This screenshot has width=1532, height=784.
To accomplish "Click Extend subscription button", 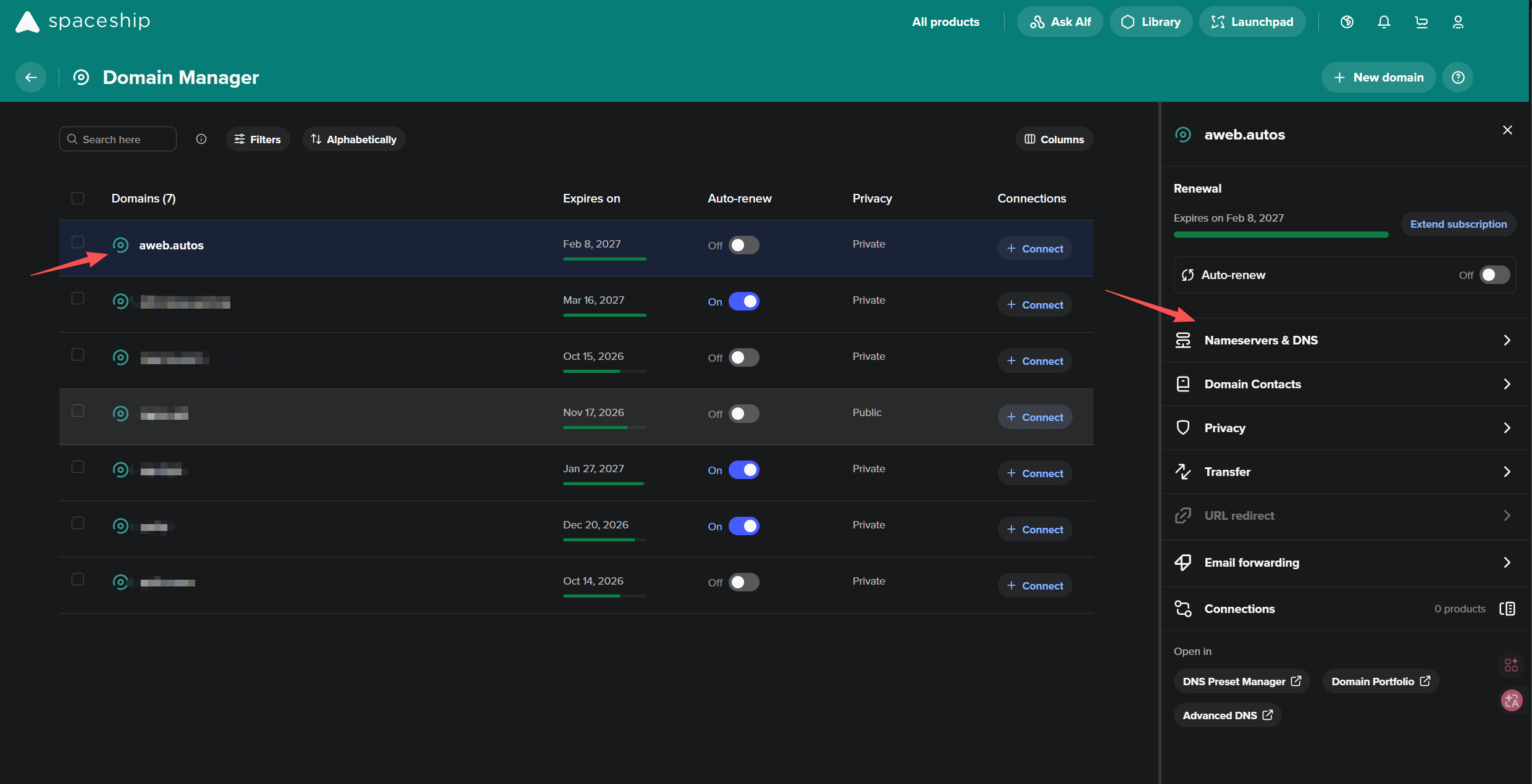I will 1458,224.
